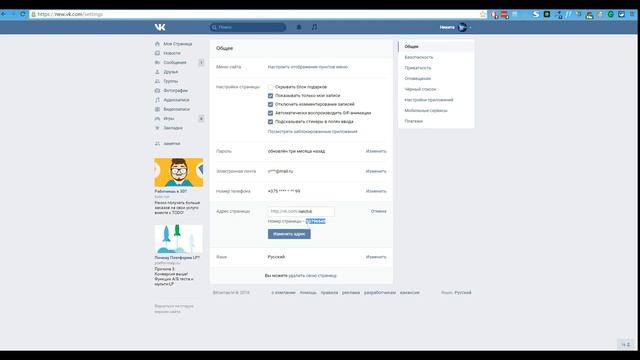The image size is (640, 360).
Task: Click the star icon beside Закладки
Action: pyautogui.click(x=157, y=128)
